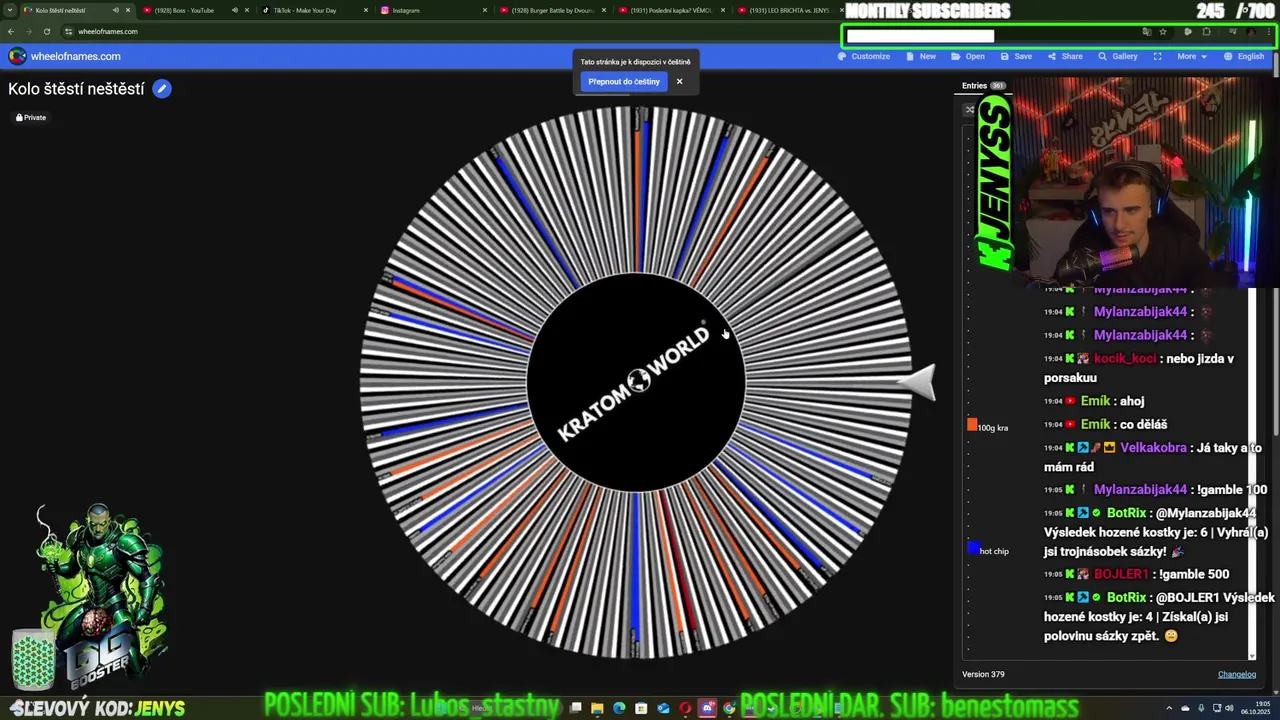
Task: Open the browser extensions puzzle icon
Action: tap(1207, 31)
